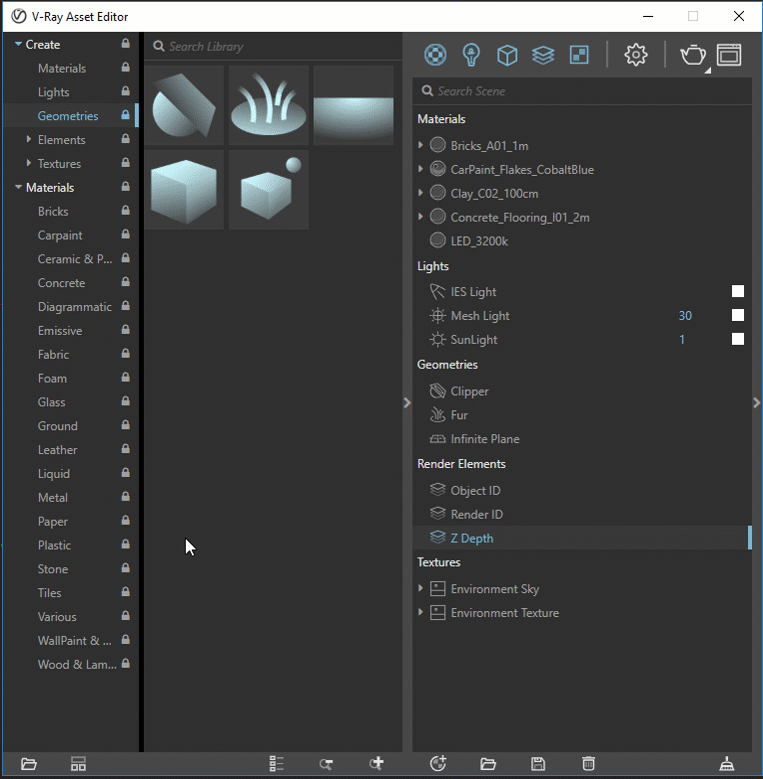Click the library grid layout icon at bottom
Screen dimensions: 763x779
point(78,764)
